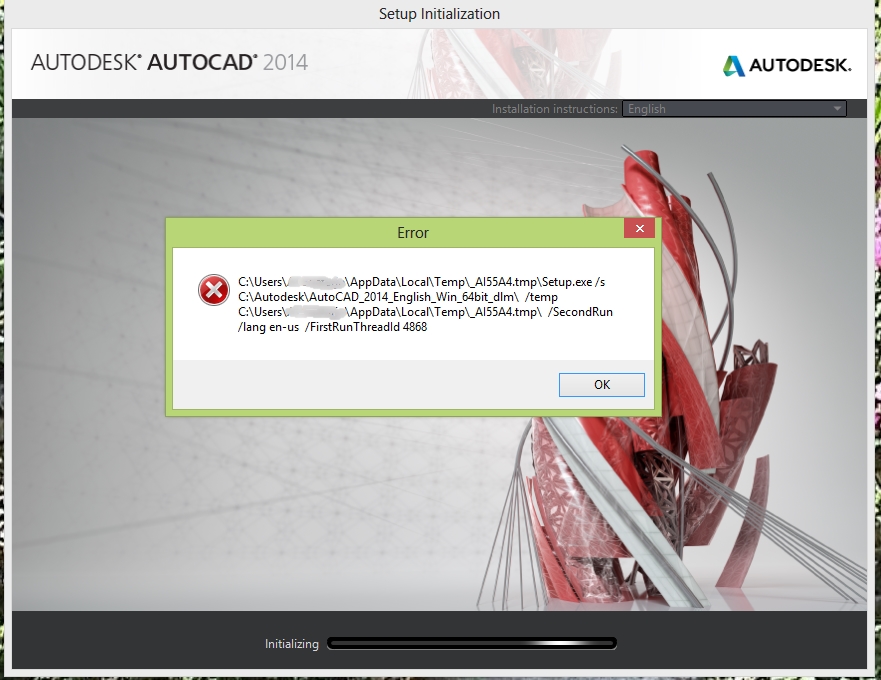
Task: Click the AUTODESK wordmark at top right
Action: 801,66
